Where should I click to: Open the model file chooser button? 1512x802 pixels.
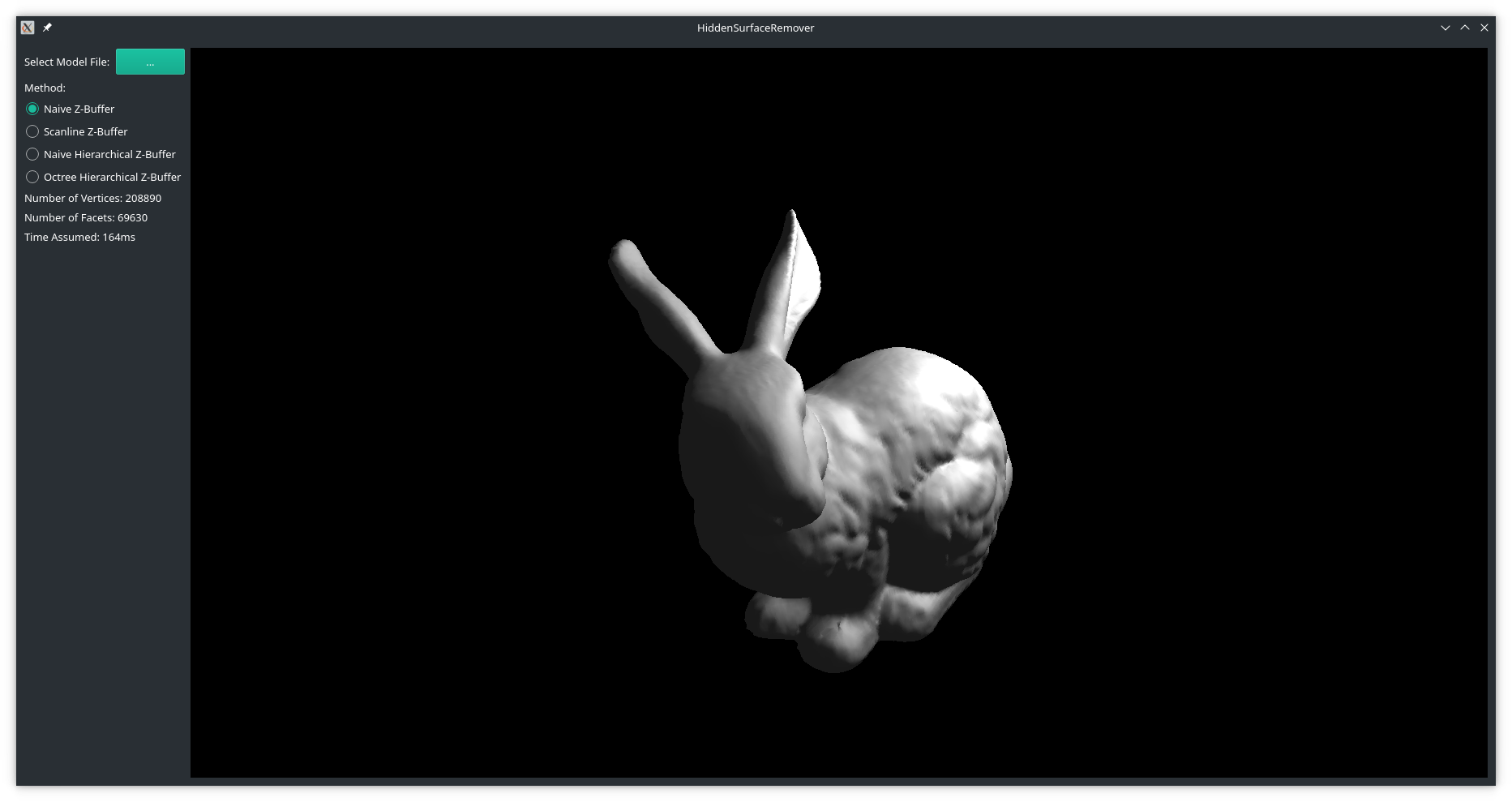pyautogui.click(x=150, y=62)
